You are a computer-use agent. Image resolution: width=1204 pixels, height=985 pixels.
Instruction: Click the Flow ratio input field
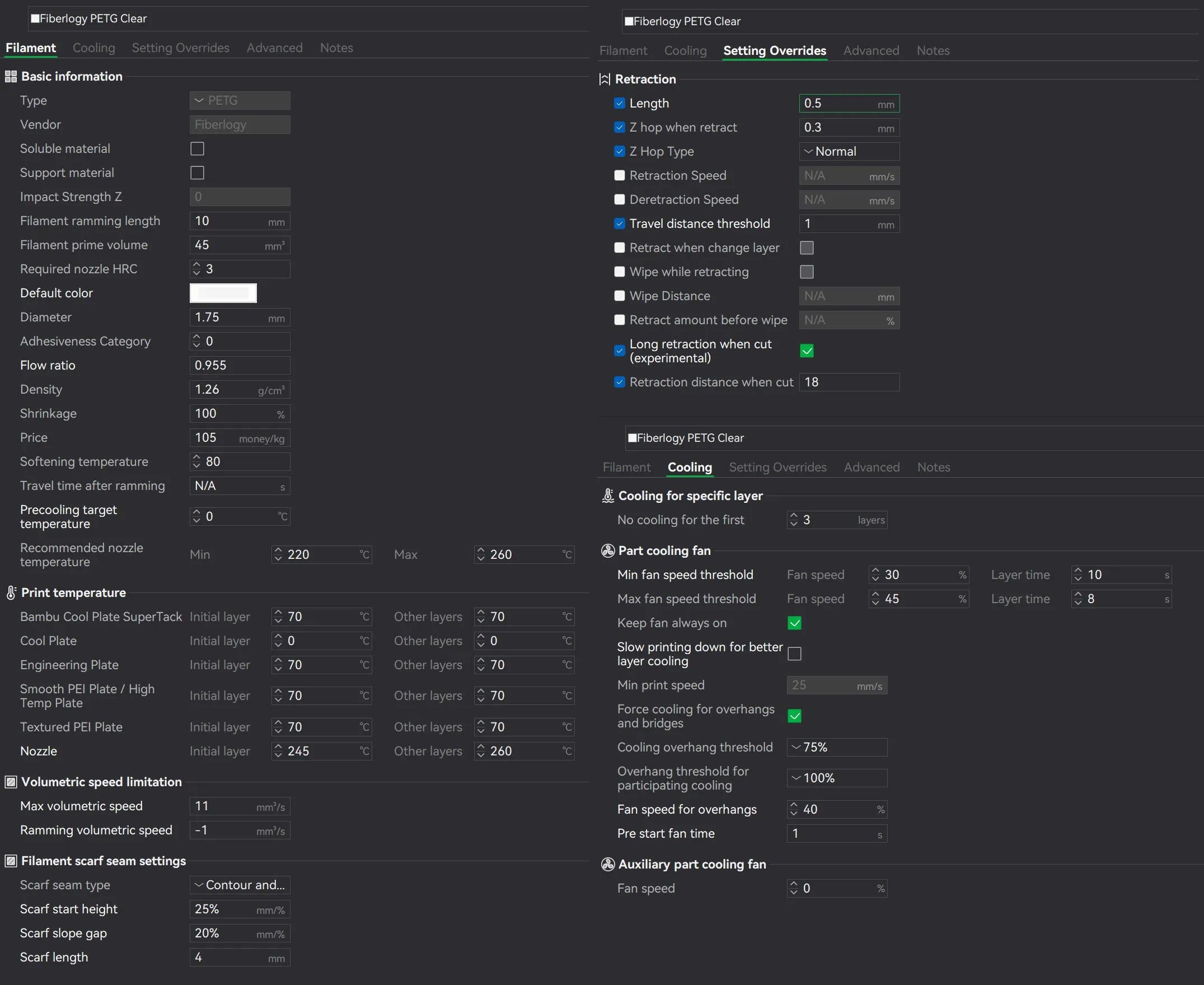click(240, 366)
